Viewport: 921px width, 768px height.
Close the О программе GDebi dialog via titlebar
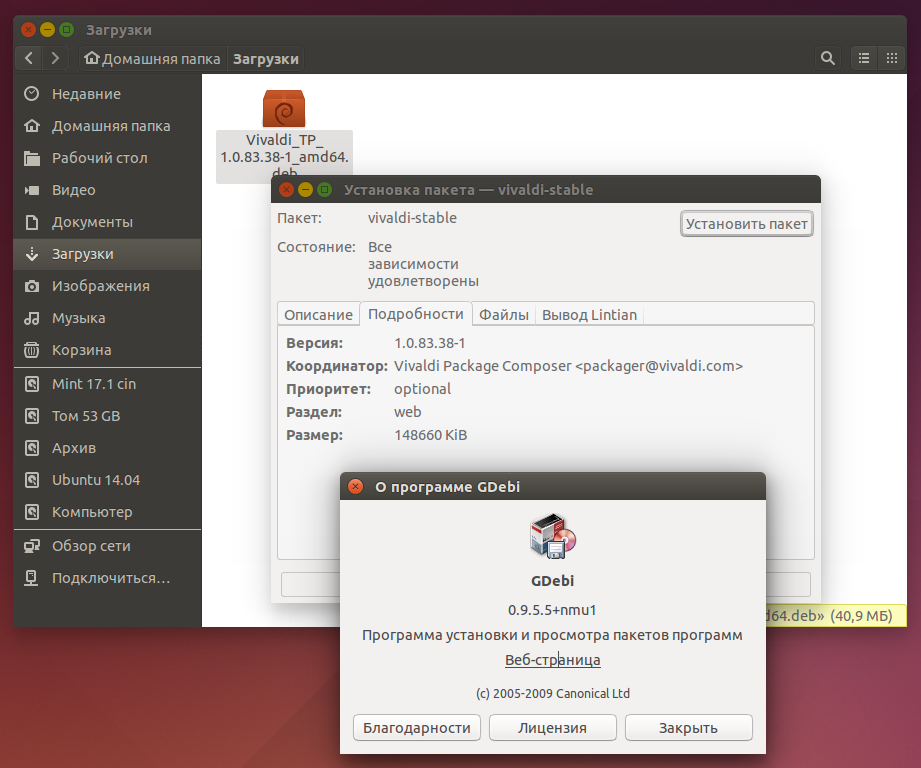355,487
